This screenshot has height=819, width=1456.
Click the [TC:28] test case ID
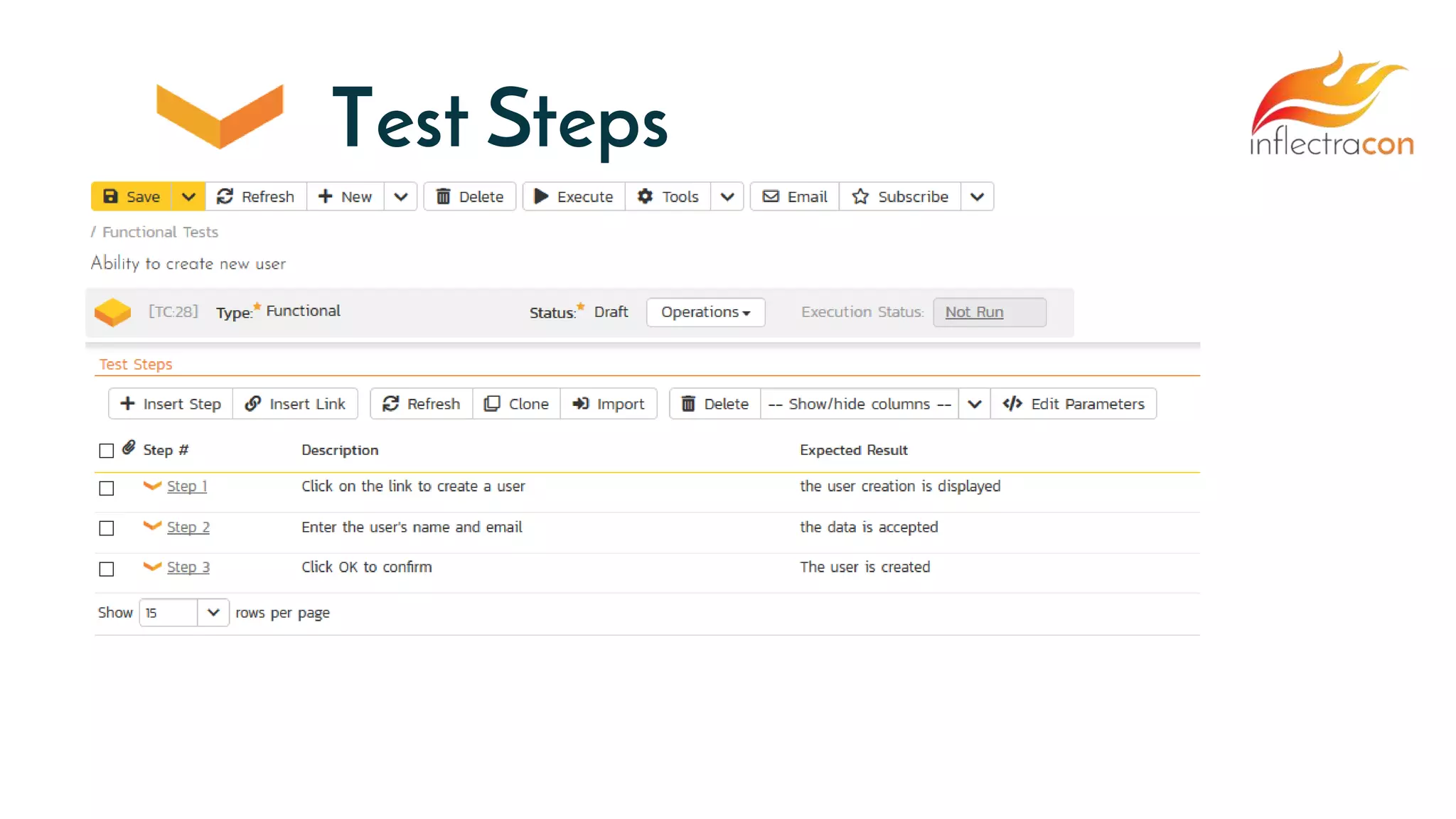(x=173, y=311)
